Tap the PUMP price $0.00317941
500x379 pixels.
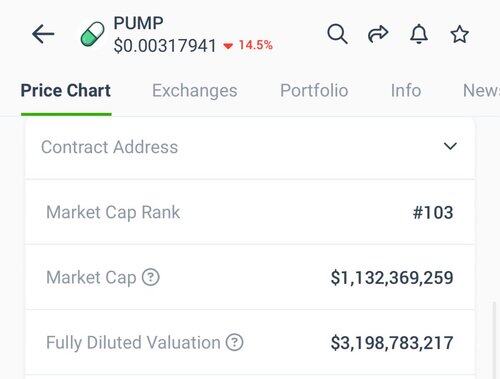pos(165,46)
